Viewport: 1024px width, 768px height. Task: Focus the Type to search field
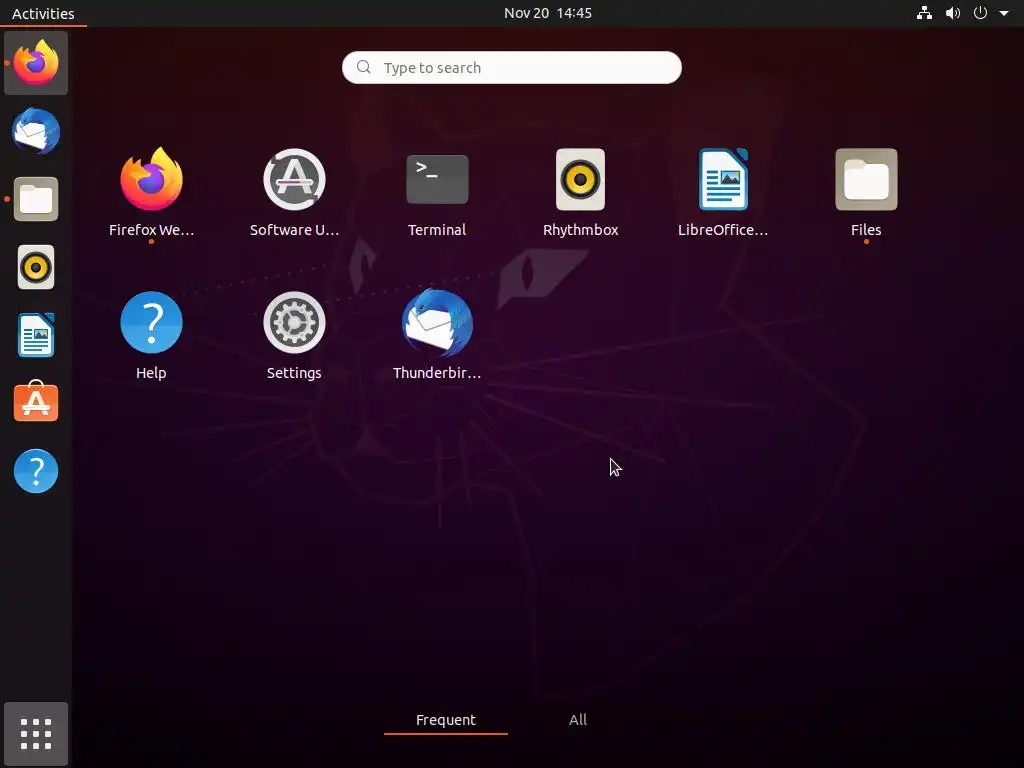[511, 67]
